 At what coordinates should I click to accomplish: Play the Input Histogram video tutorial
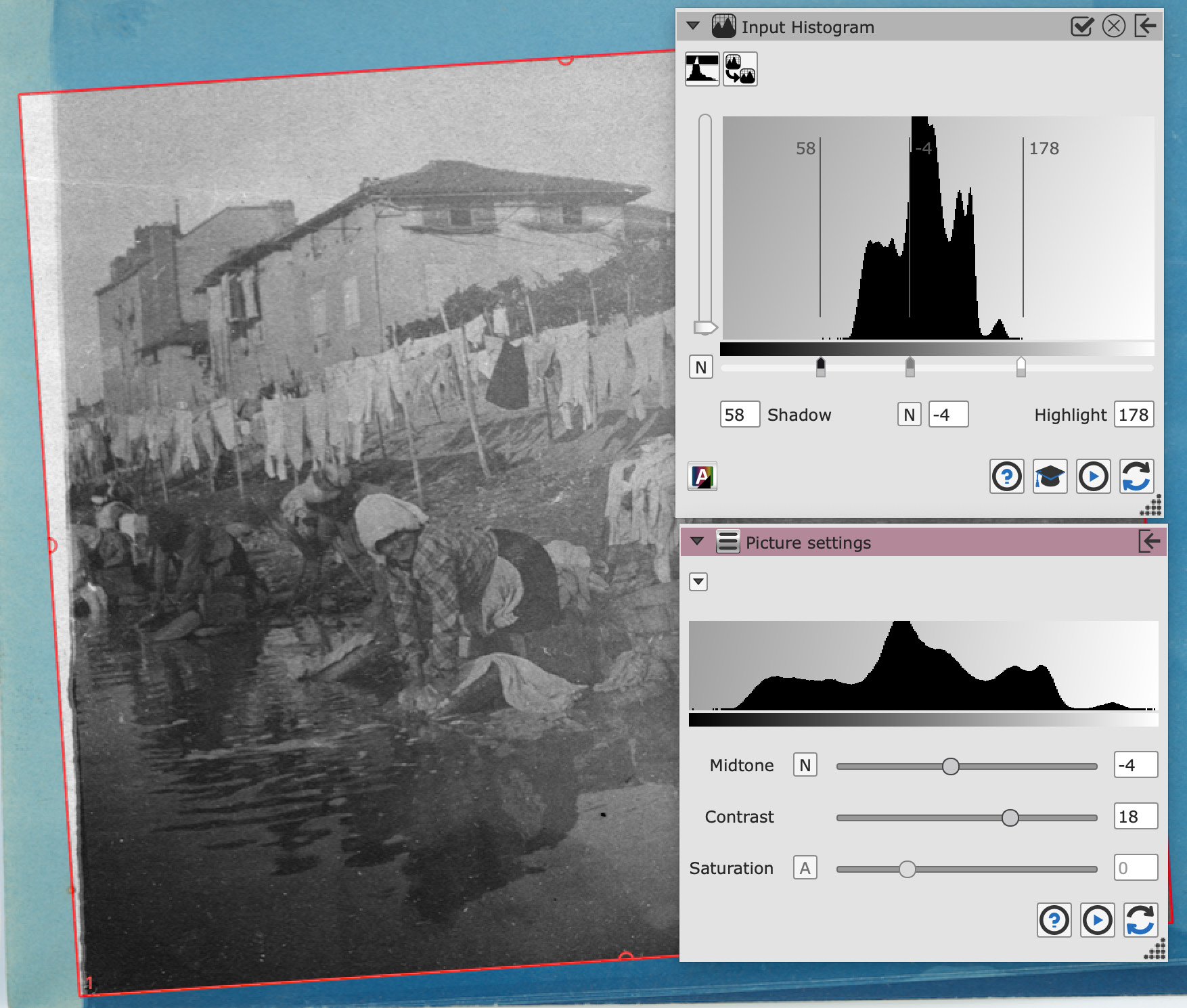1093,477
